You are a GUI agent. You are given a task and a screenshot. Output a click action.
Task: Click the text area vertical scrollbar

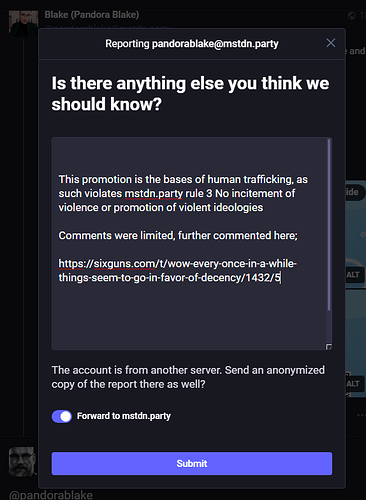pyautogui.click(x=329, y=225)
